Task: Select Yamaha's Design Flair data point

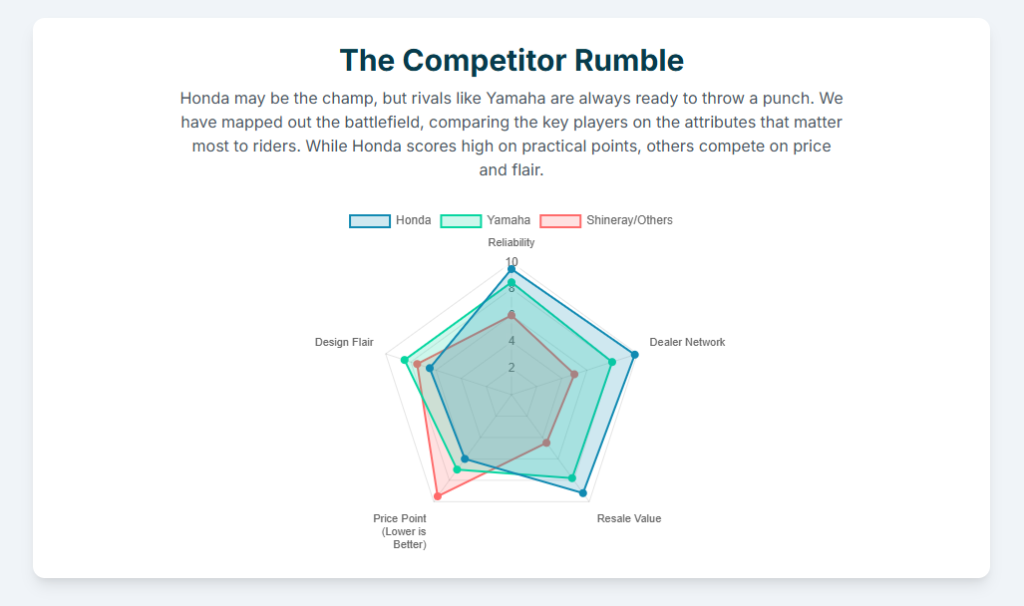Action: coord(404,360)
